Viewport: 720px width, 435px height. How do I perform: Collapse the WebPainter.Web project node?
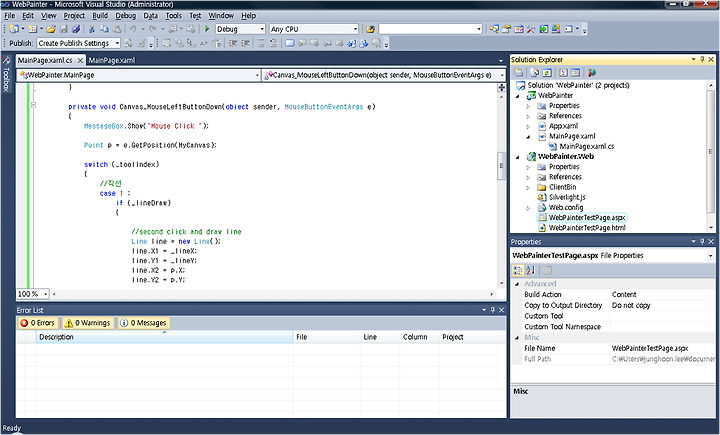click(518, 157)
